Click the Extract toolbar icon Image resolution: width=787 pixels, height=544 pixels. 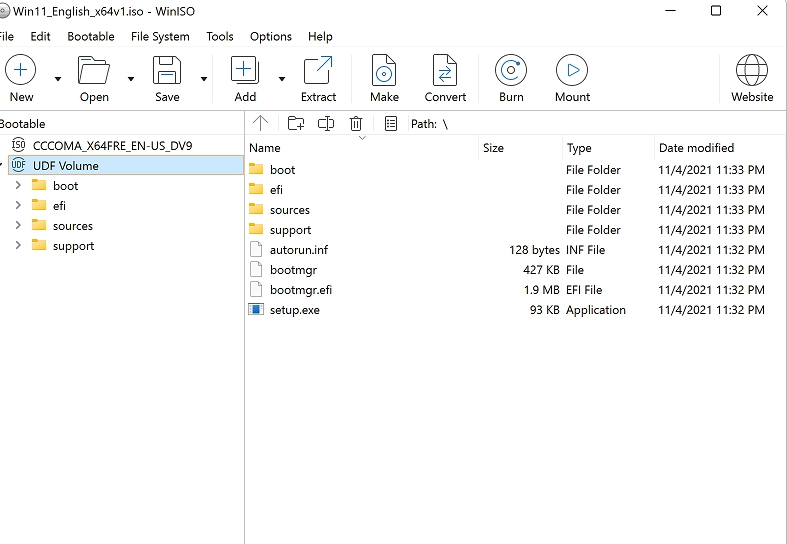coord(318,70)
